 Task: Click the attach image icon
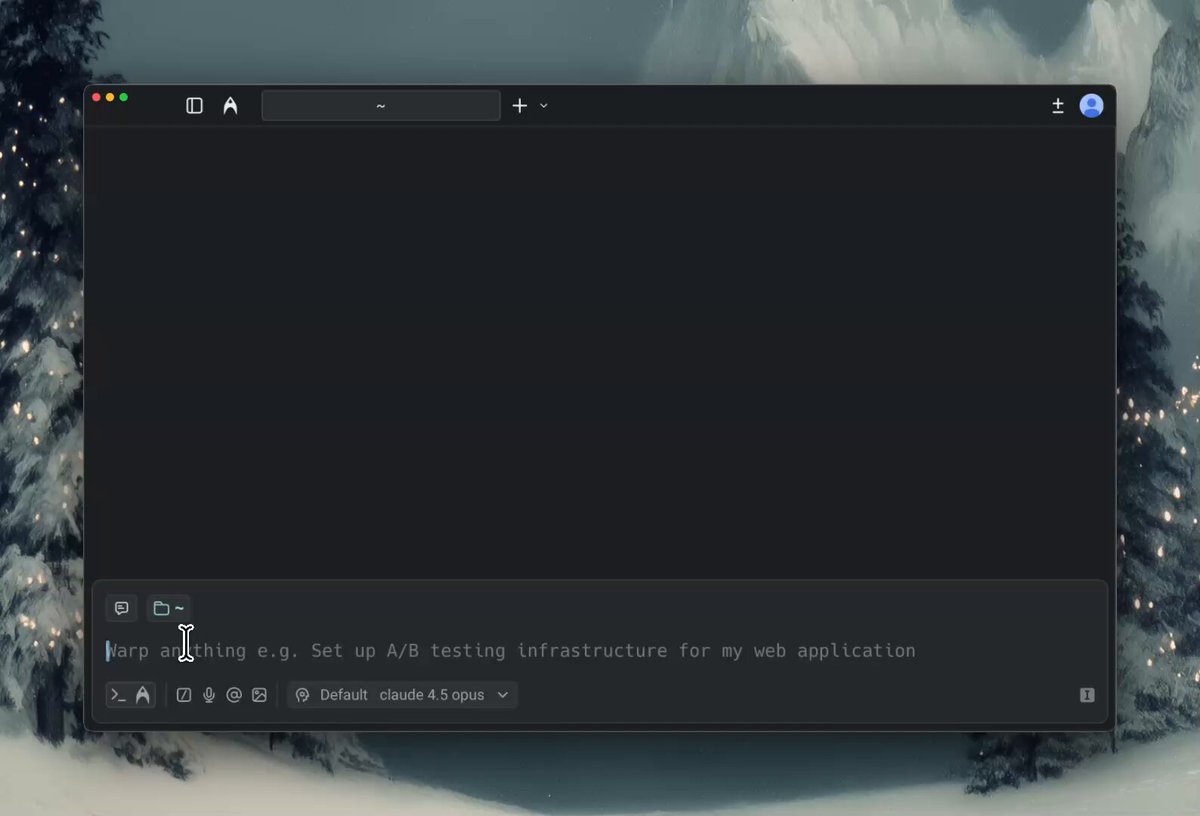point(259,694)
